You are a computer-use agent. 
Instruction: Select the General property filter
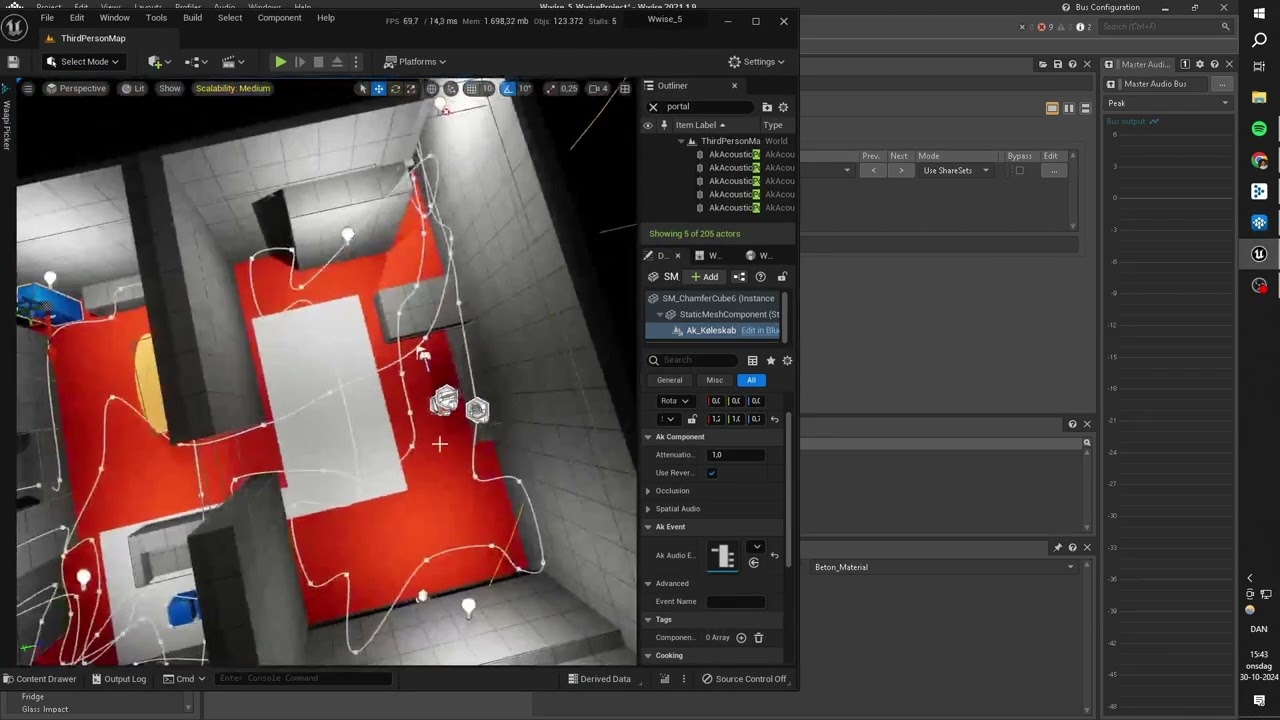click(669, 380)
